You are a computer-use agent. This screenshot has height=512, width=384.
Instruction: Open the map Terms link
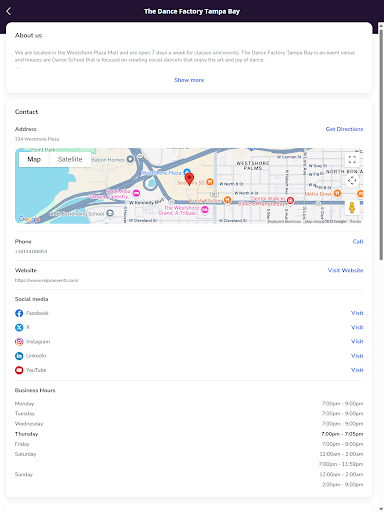point(356,221)
